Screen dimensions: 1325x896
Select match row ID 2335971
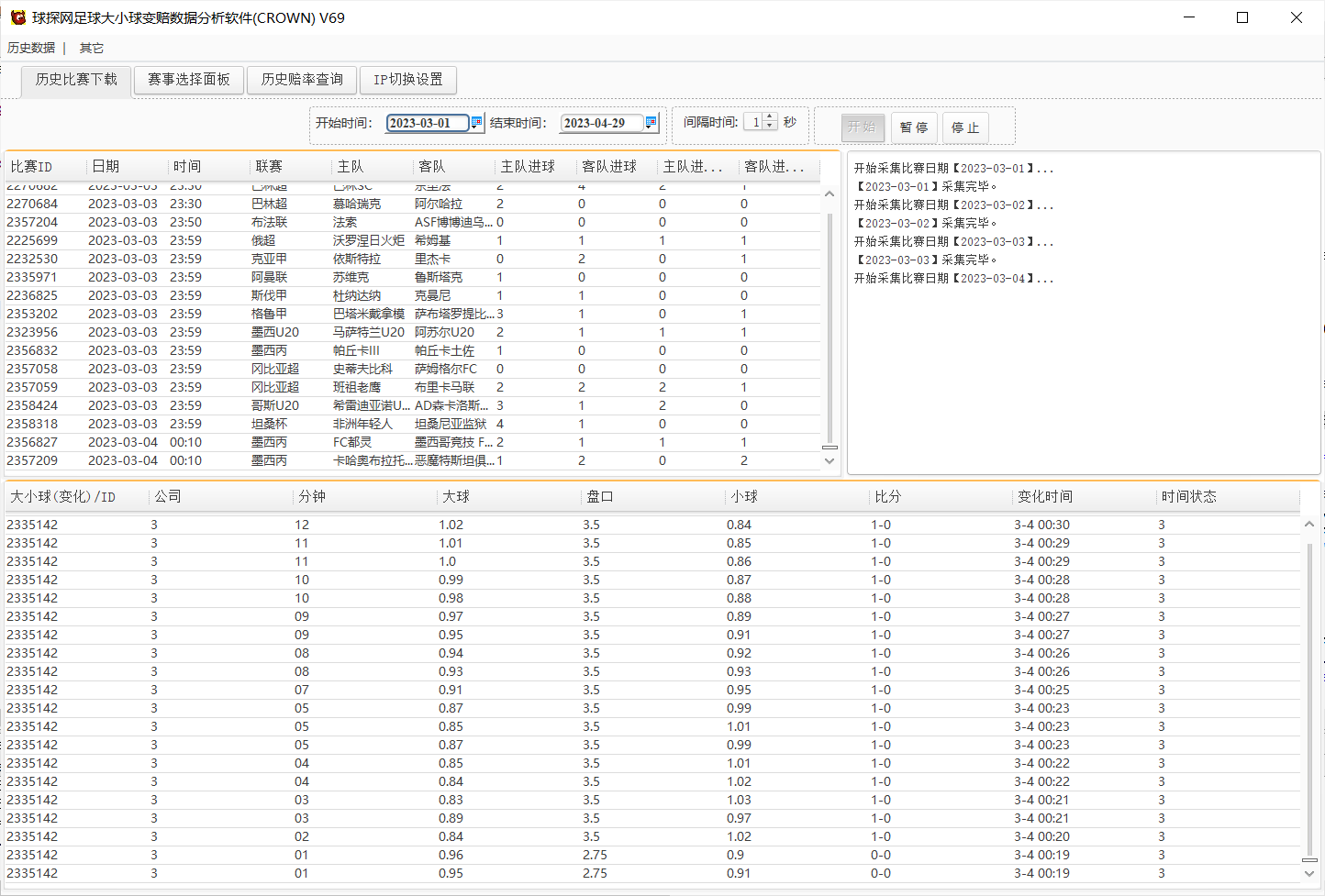(x=411, y=277)
